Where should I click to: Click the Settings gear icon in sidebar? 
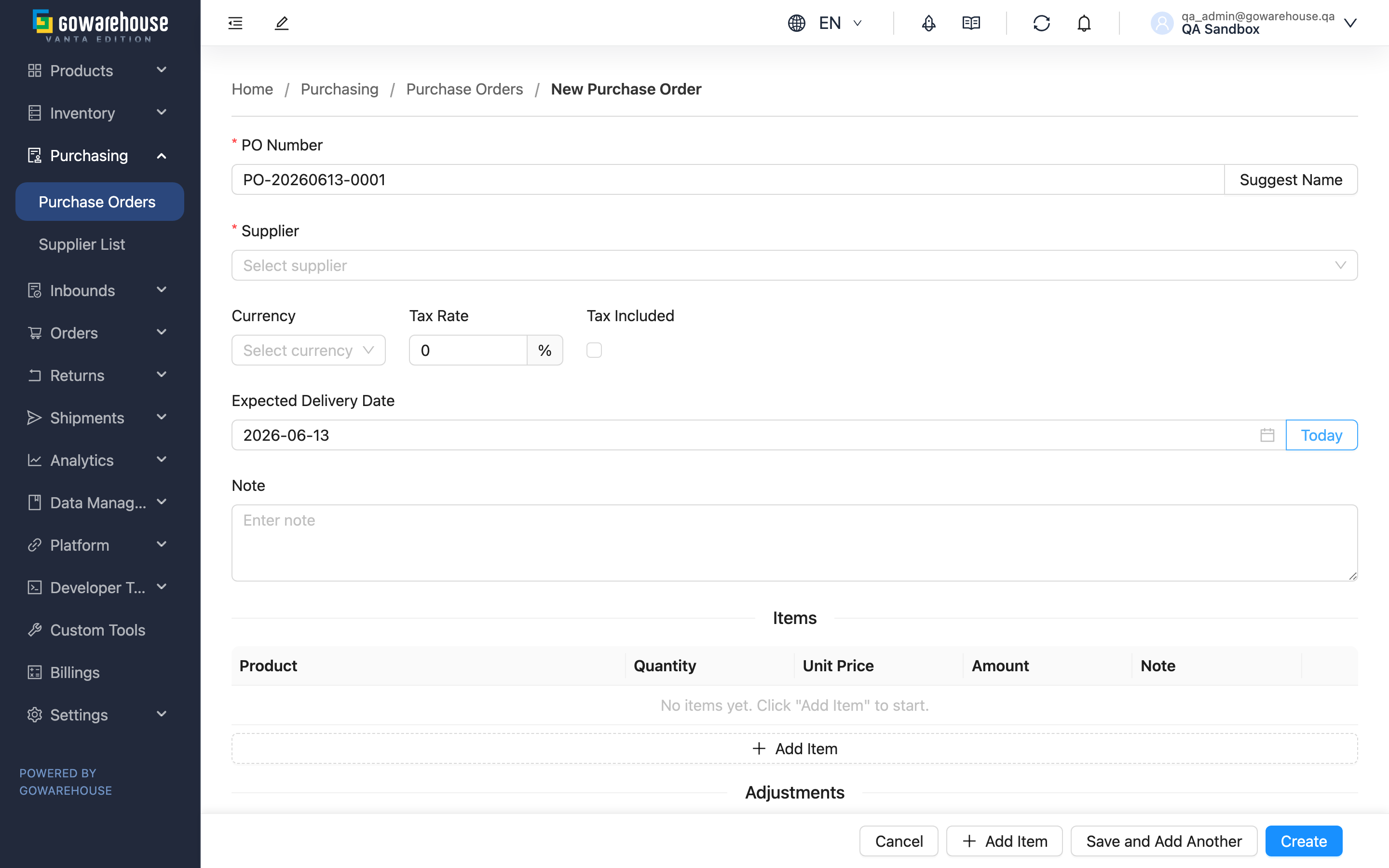pos(35,715)
